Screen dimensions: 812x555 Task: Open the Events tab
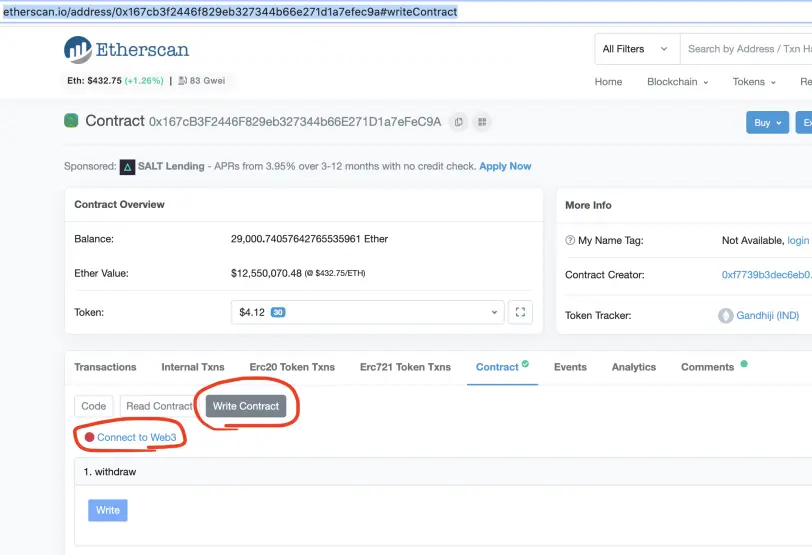click(x=570, y=367)
